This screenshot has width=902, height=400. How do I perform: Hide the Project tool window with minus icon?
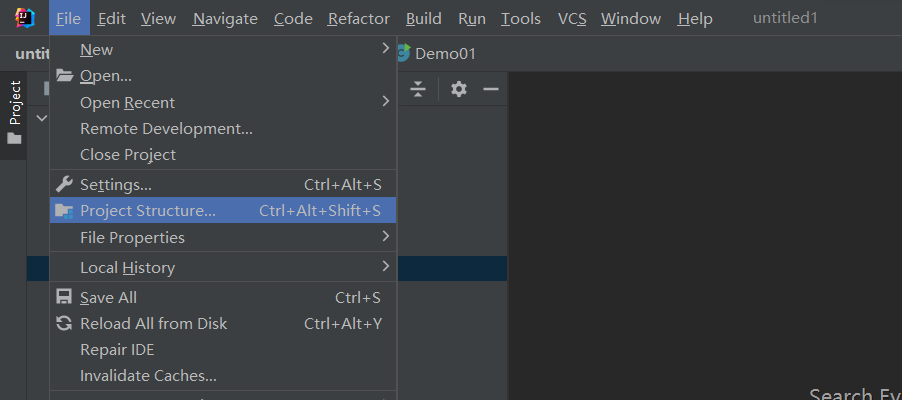(491, 89)
